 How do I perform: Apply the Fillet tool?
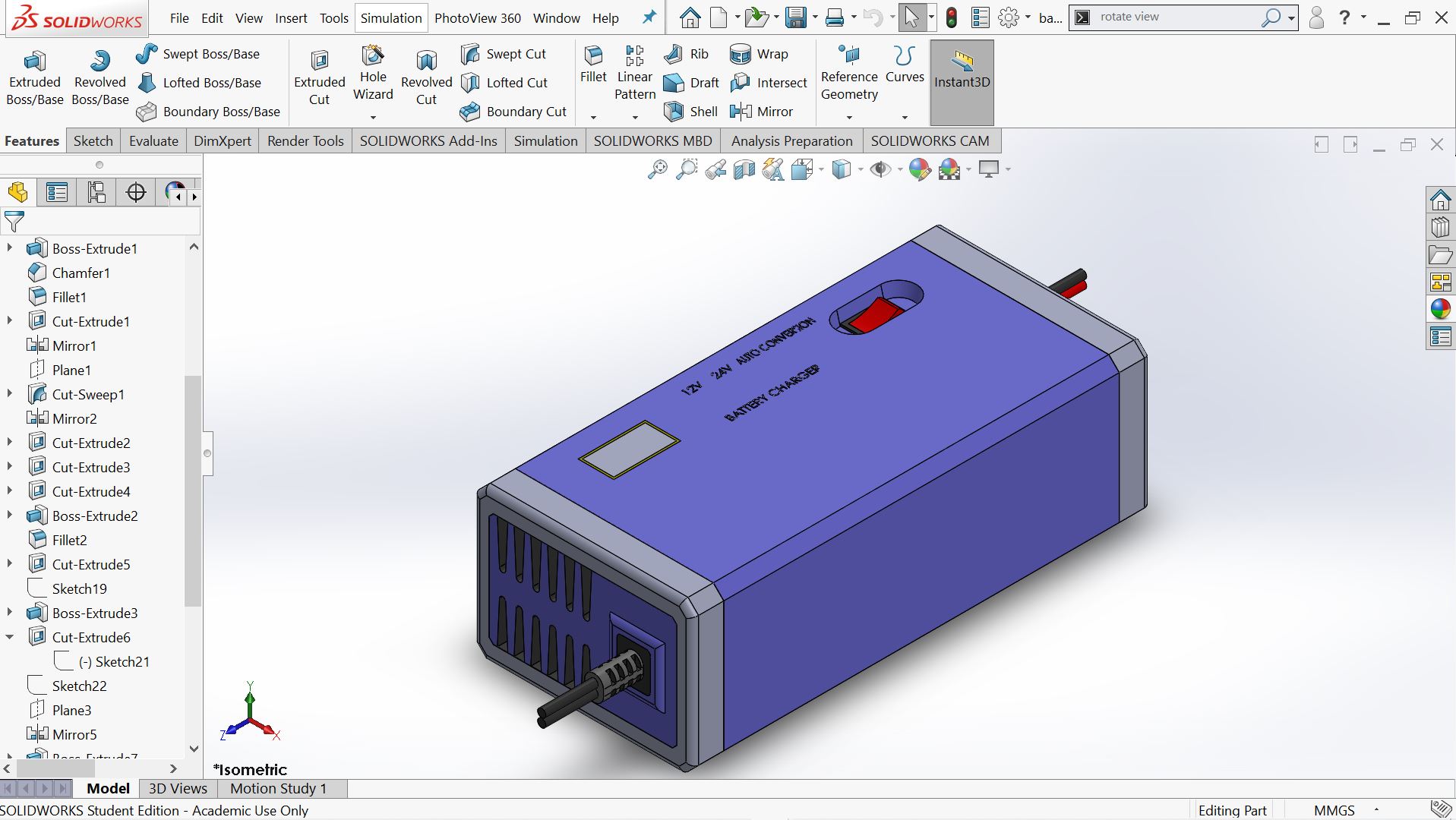click(x=593, y=65)
